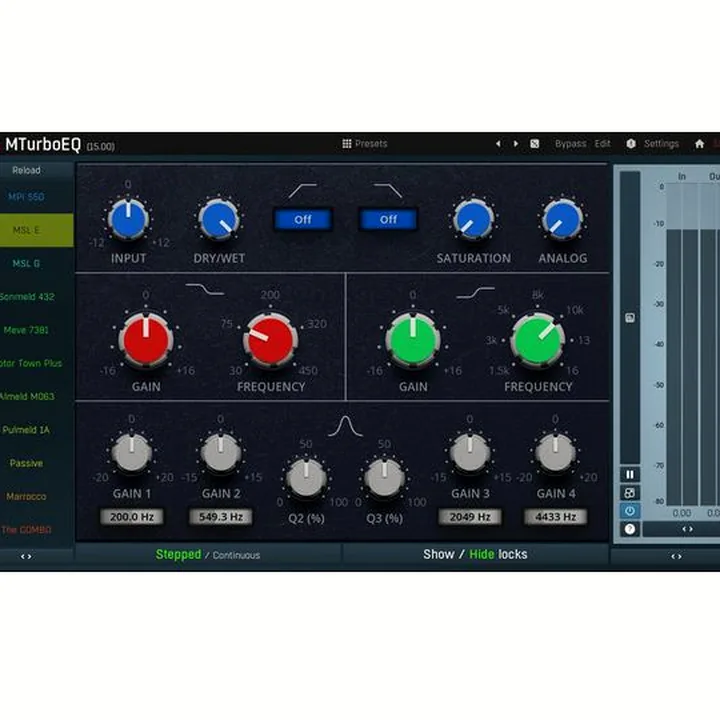Toggle the meter power button

pyautogui.click(x=630, y=511)
